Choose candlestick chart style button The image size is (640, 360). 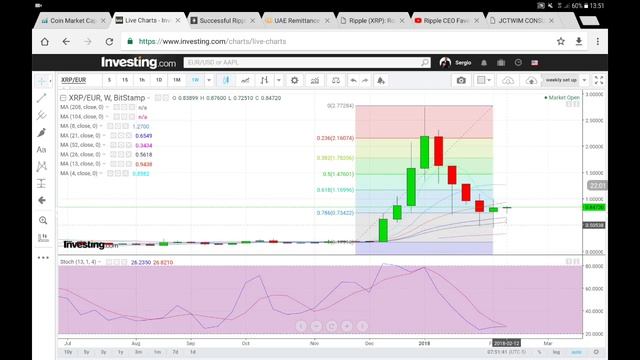tap(226, 80)
